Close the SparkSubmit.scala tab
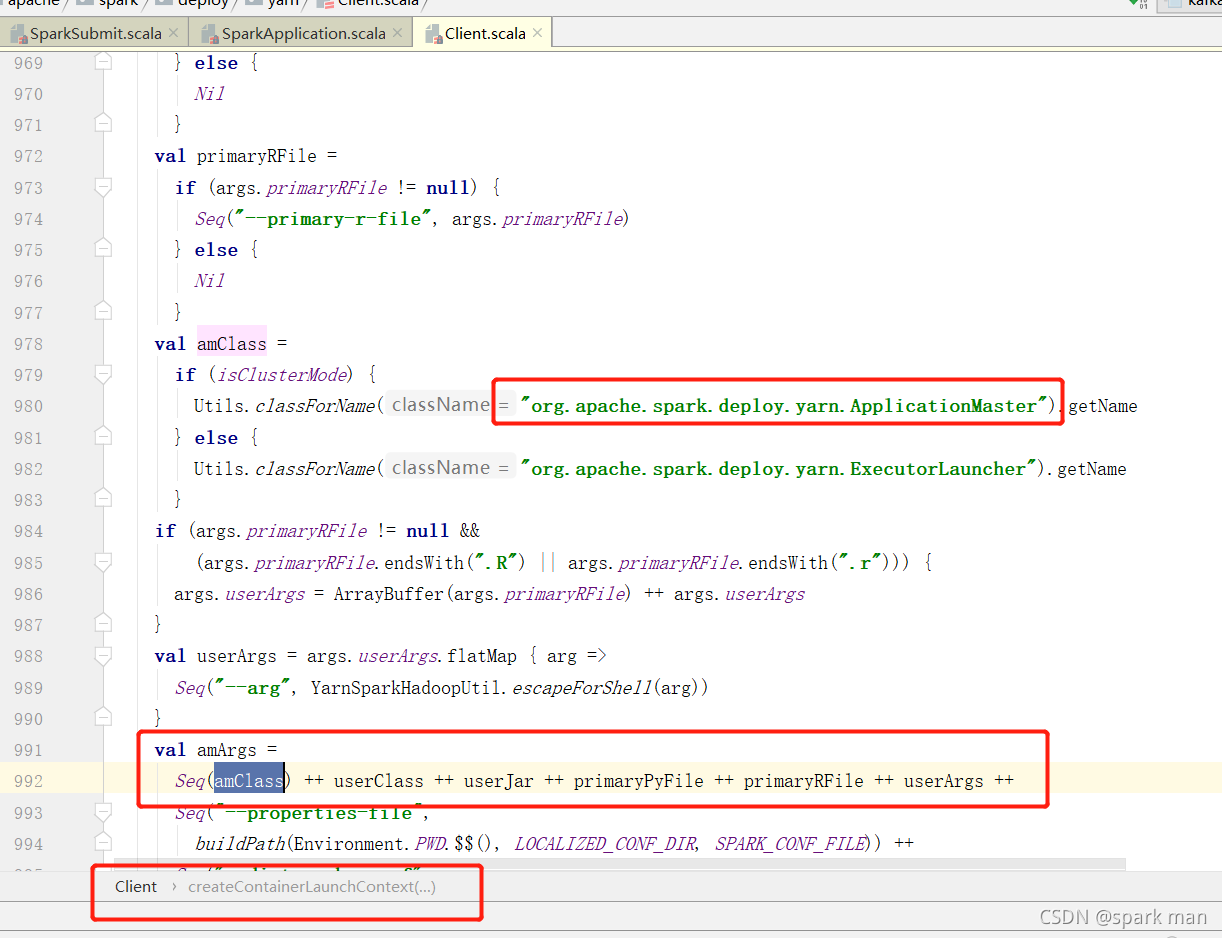The width and height of the screenshot is (1222, 938). [174, 33]
